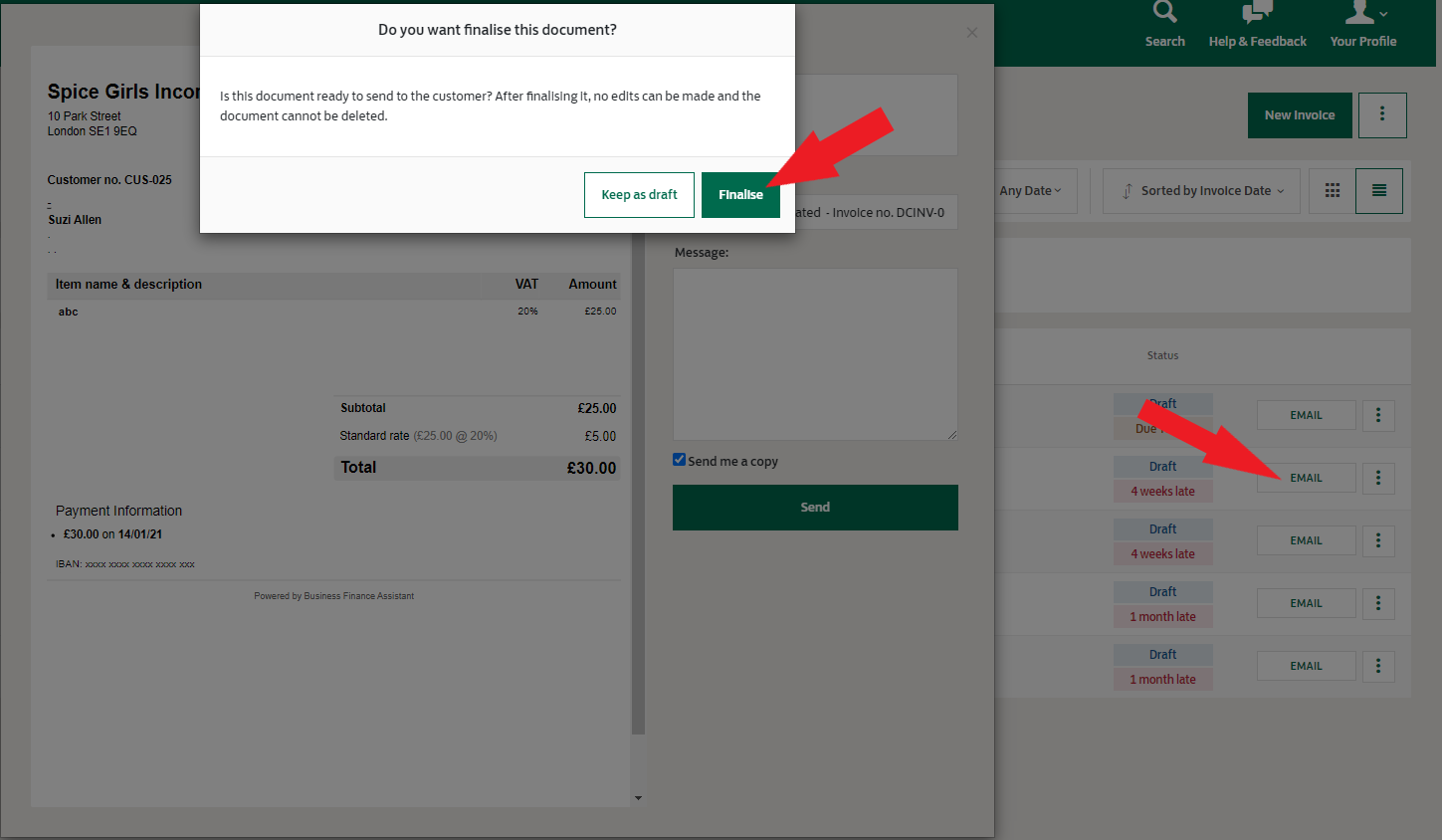Switch to list view icon
This screenshot has width=1442, height=840.
tap(1378, 190)
